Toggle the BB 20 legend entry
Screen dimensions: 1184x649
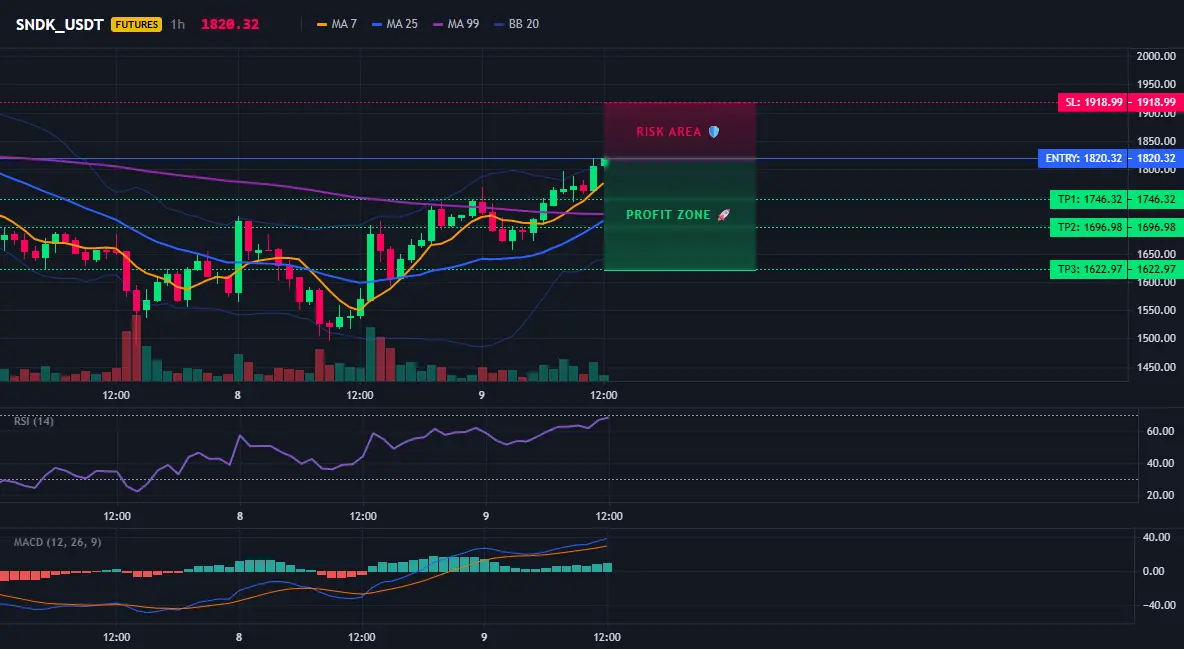tap(516, 24)
